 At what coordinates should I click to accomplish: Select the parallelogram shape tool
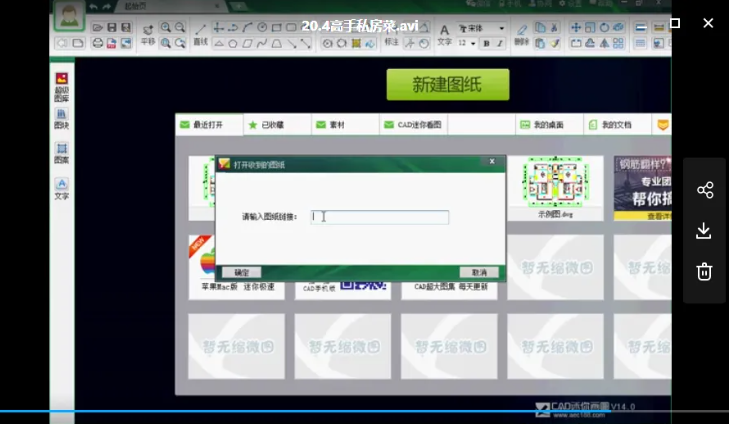[248, 44]
